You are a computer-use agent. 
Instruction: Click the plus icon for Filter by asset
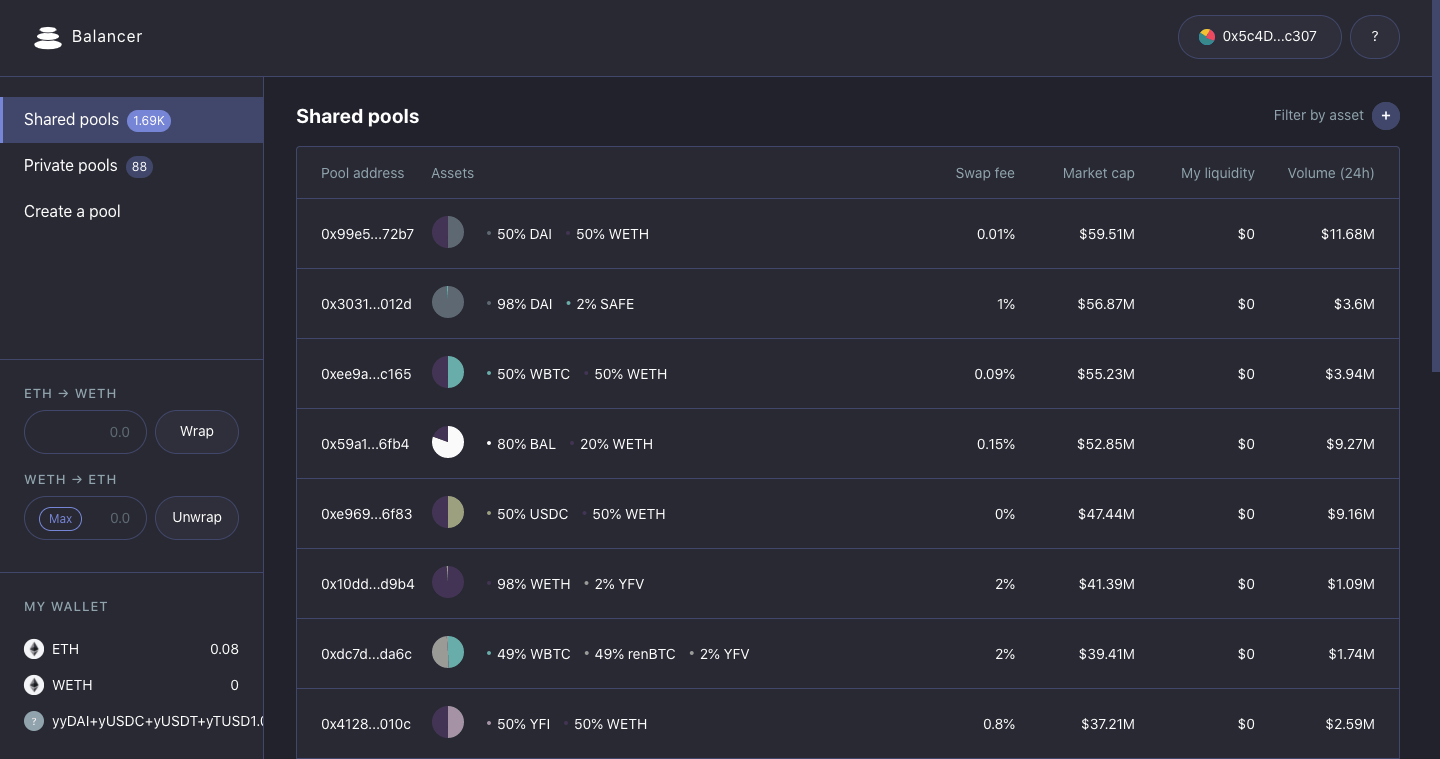[1386, 116]
